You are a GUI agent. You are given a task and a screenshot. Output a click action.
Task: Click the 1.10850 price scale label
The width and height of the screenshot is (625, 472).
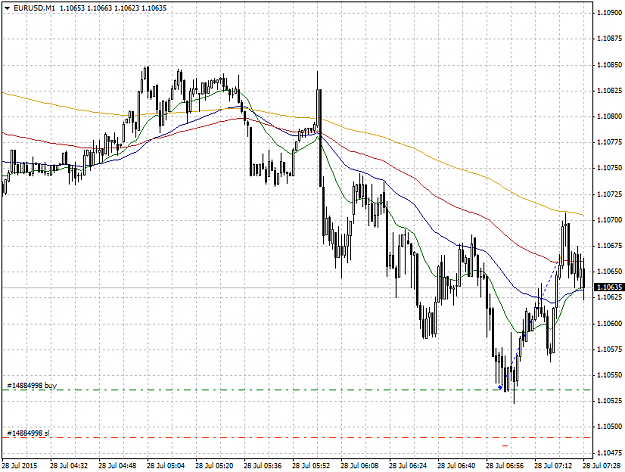610,65
